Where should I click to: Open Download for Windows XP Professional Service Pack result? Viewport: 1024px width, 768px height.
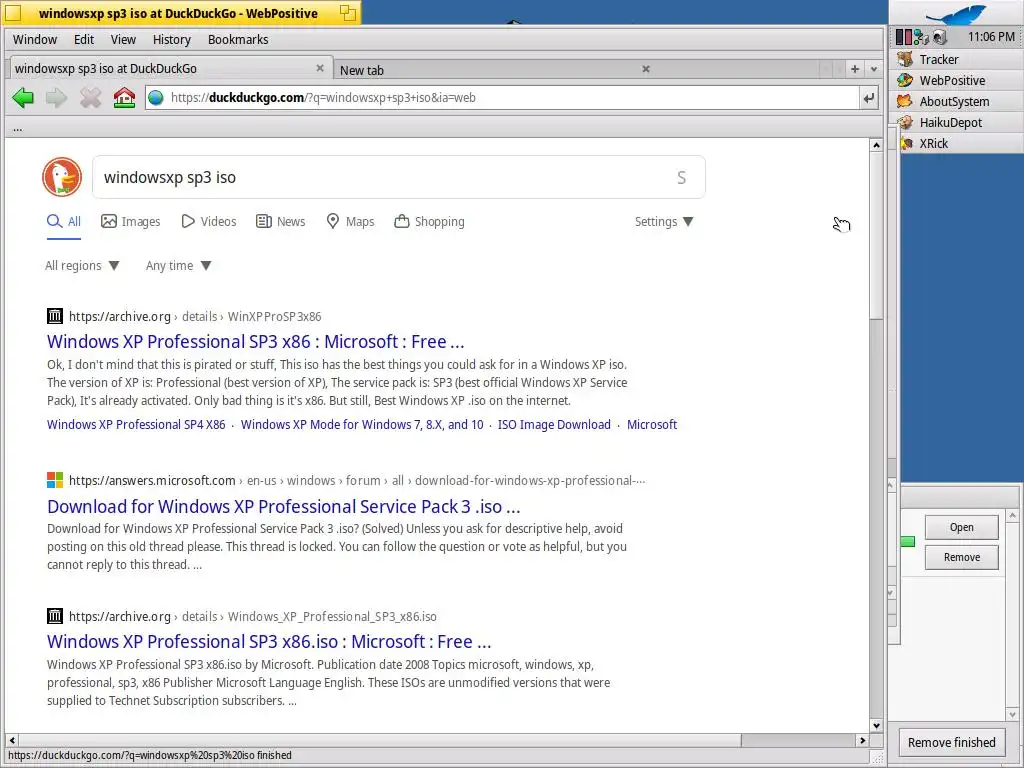[x=283, y=506]
